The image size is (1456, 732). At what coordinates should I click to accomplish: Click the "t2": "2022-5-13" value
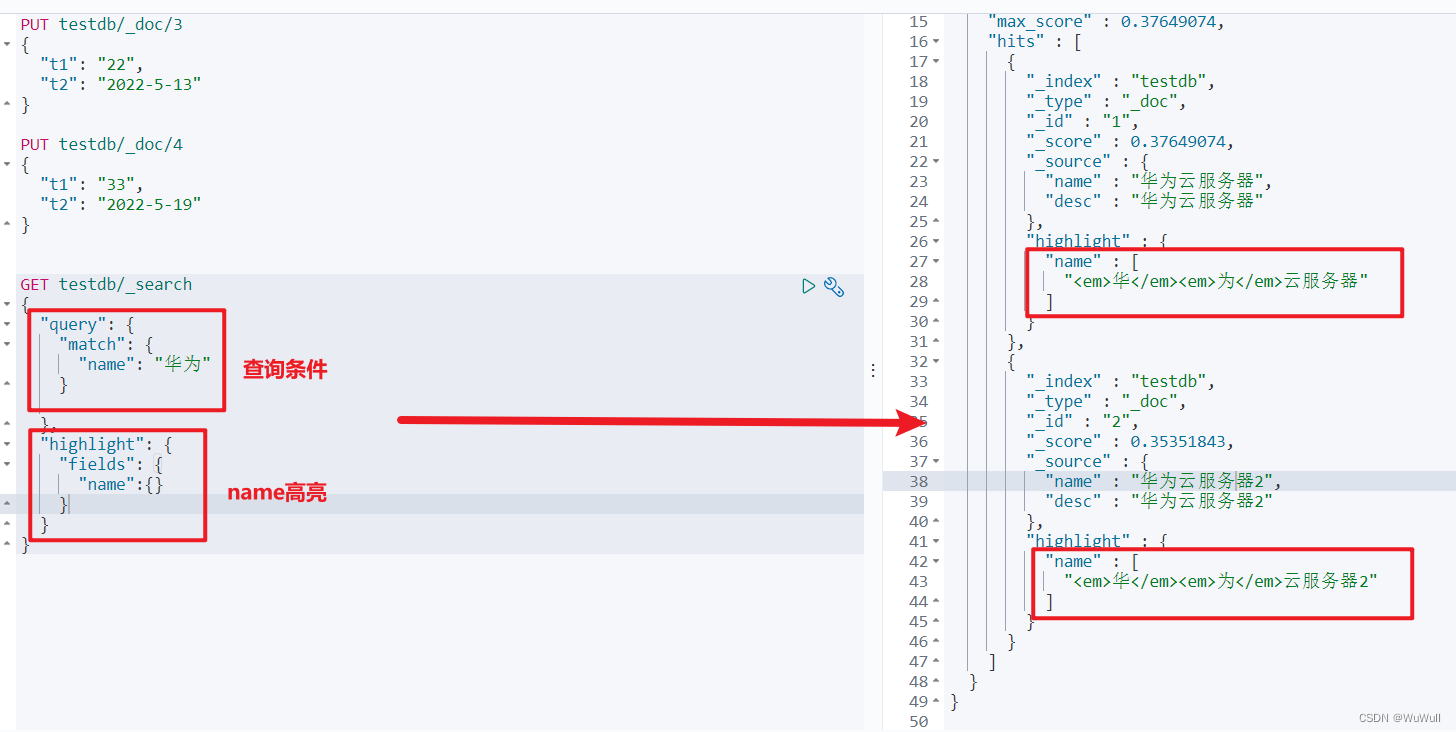149,84
